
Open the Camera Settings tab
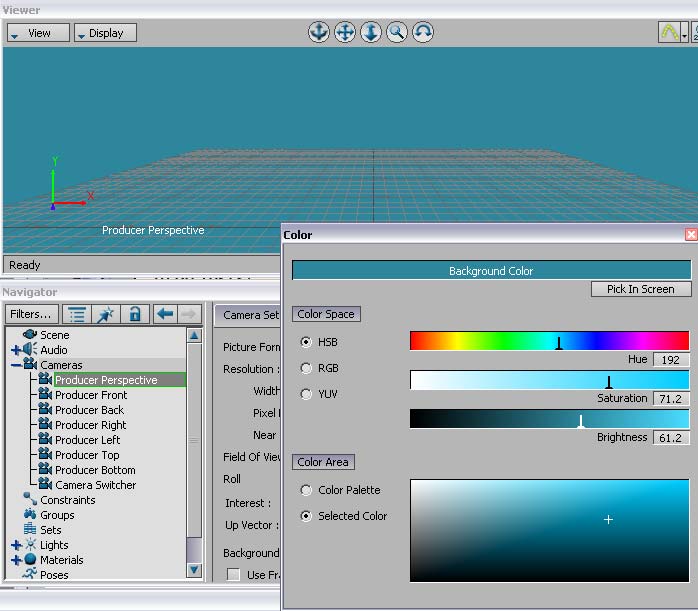[x=250, y=314]
